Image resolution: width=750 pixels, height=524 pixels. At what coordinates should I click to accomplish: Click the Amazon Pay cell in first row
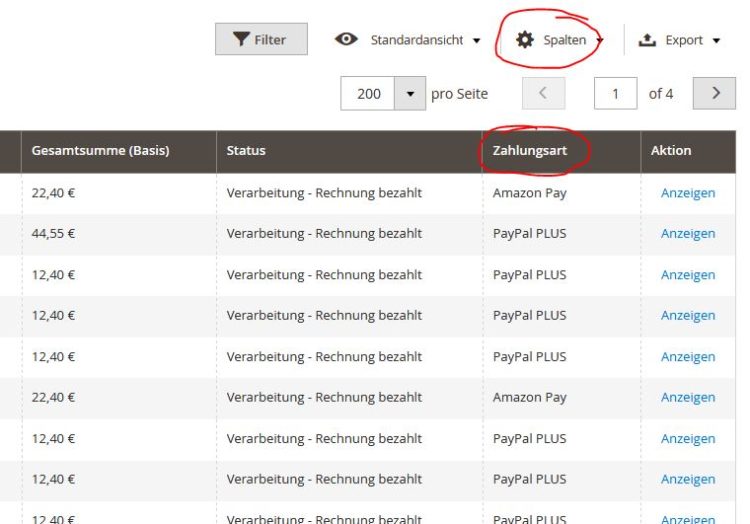[529, 193]
